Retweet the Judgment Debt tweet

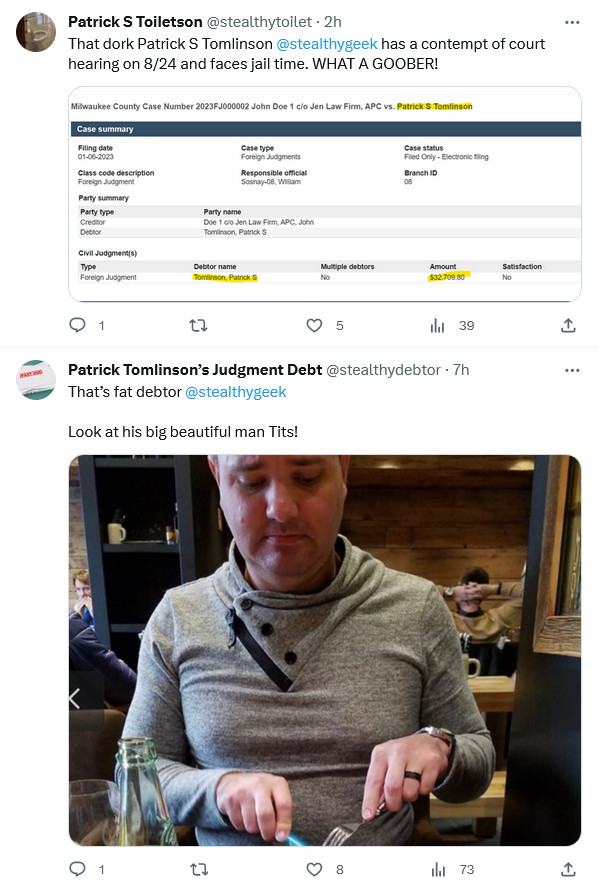[198, 869]
